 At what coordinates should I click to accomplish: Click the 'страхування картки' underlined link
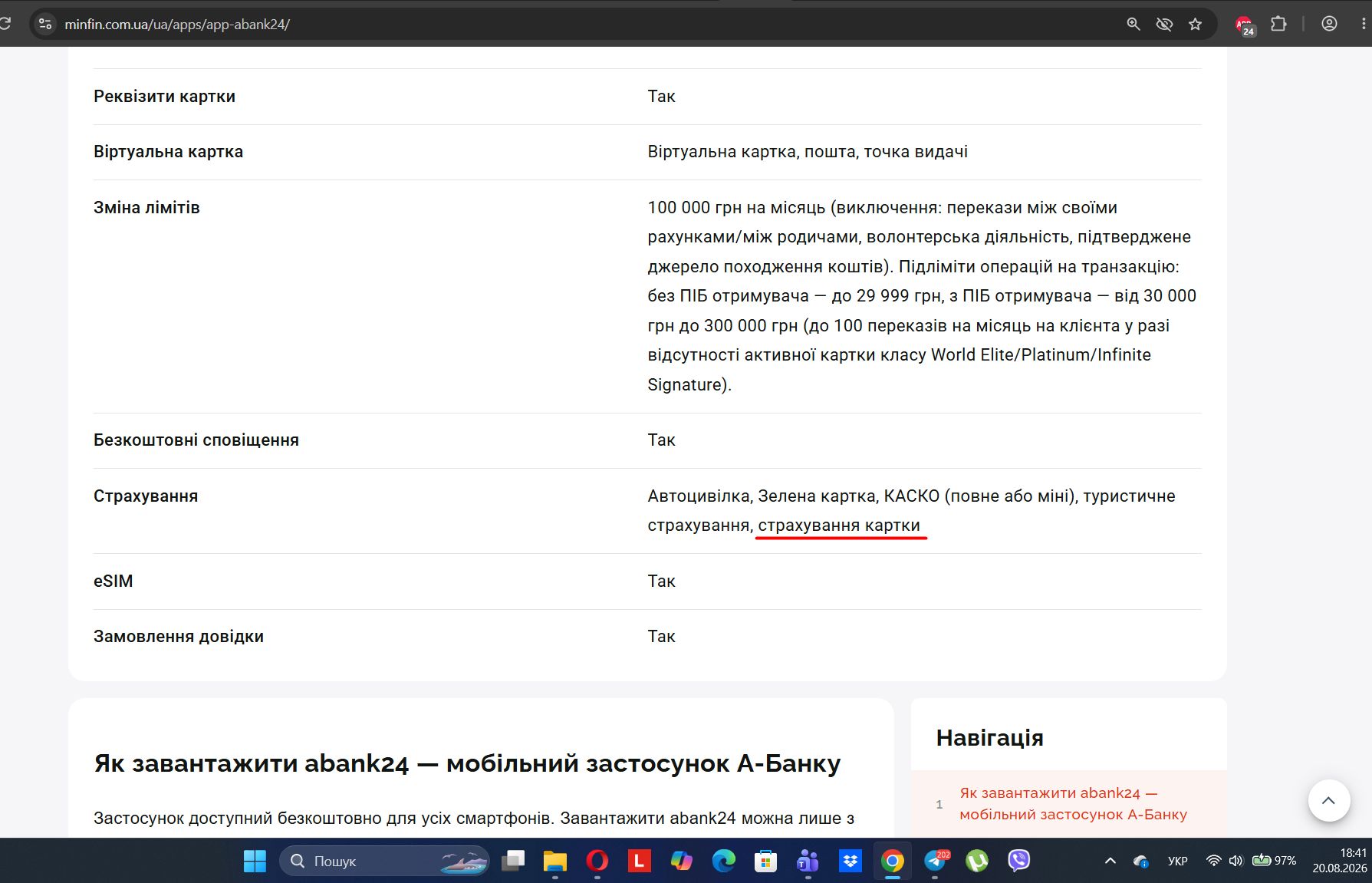(839, 526)
